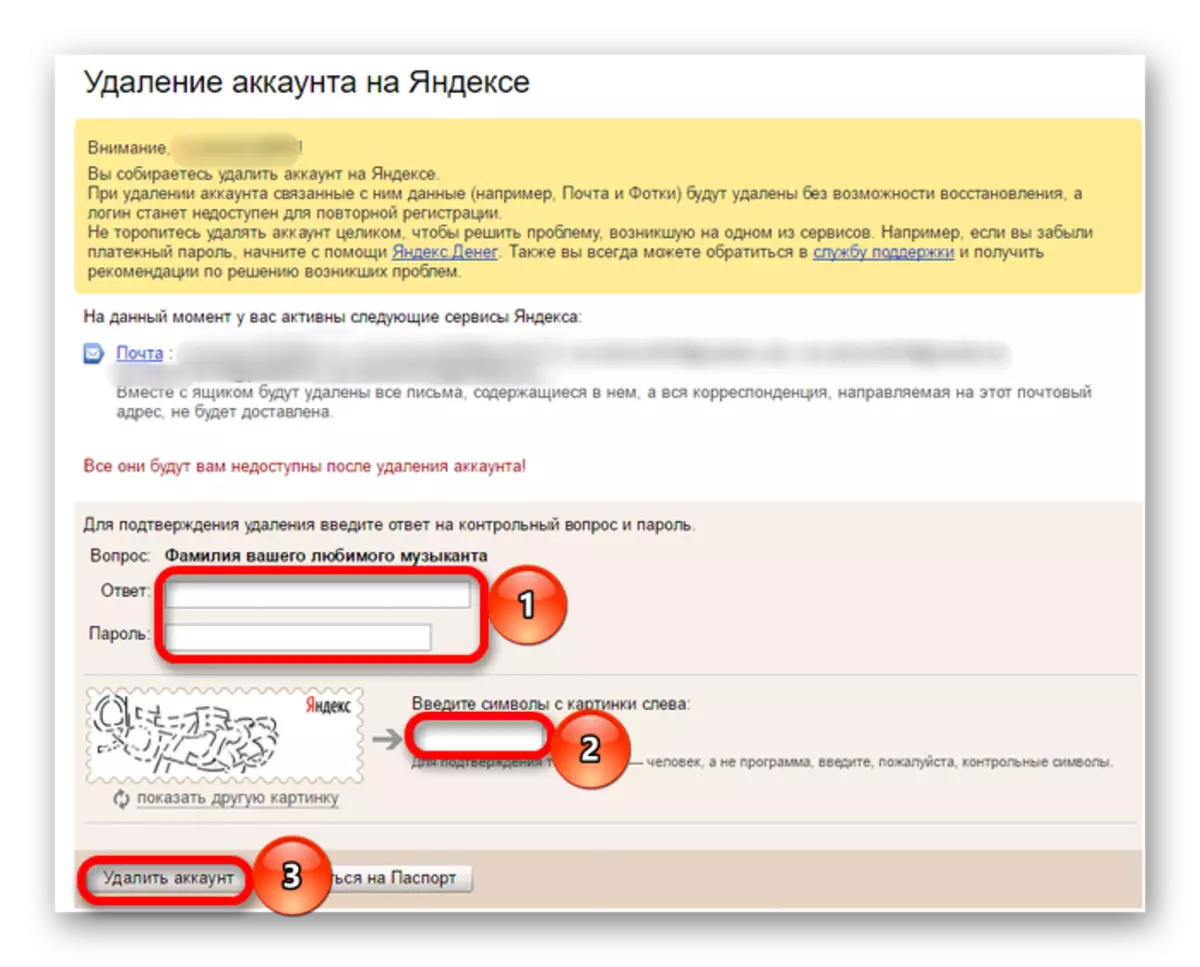Image resolution: width=1200 pixels, height=967 pixels.
Task: Click the Удаление аккаунта на Яндексе heading
Action: [x=306, y=82]
